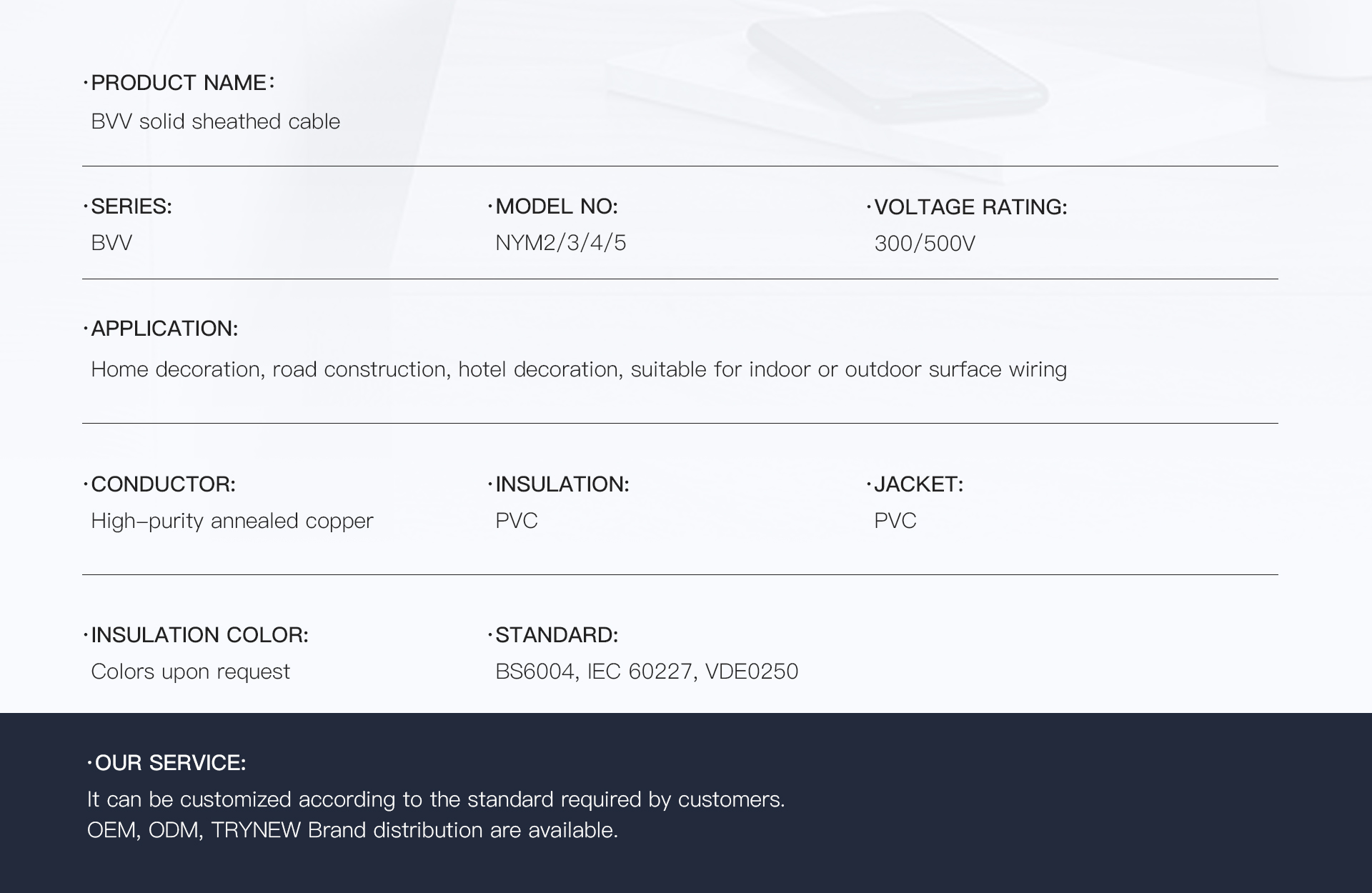Click the INSULATION COLOR heading

(196, 635)
